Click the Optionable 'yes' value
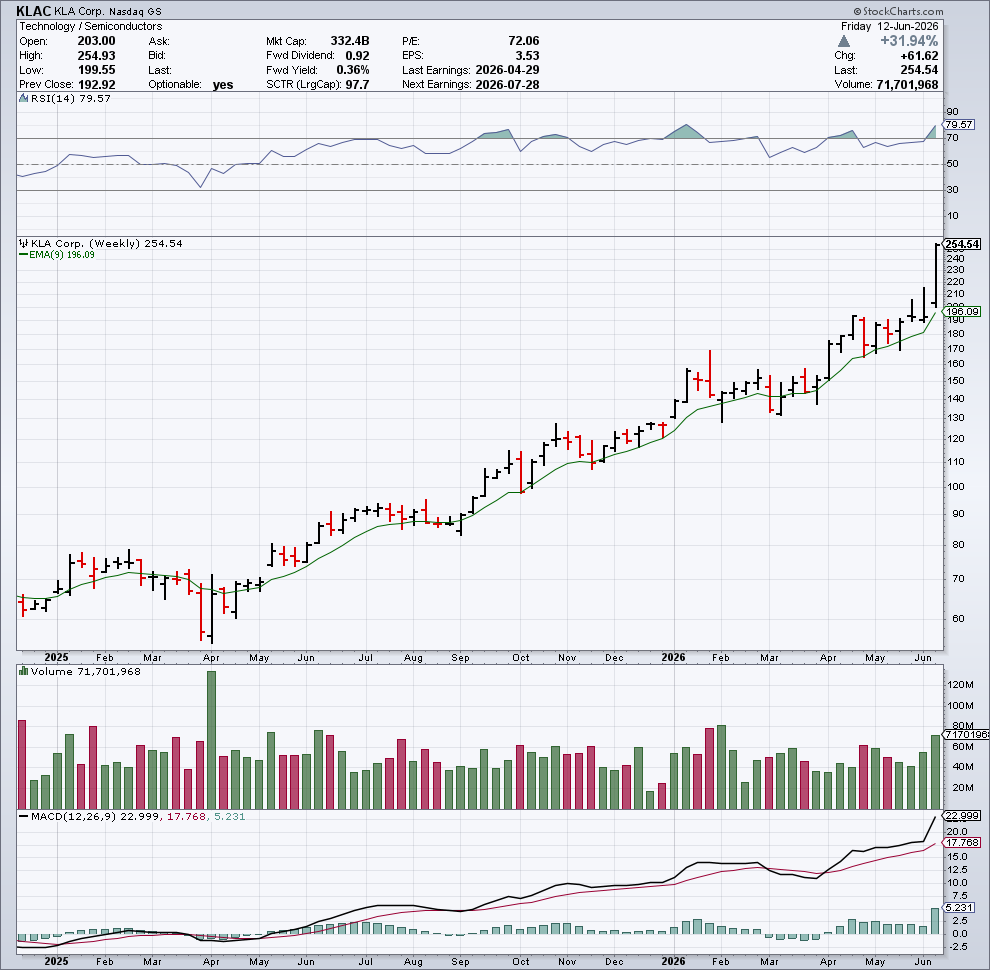The image size is (990, 970). pos(223,85)
